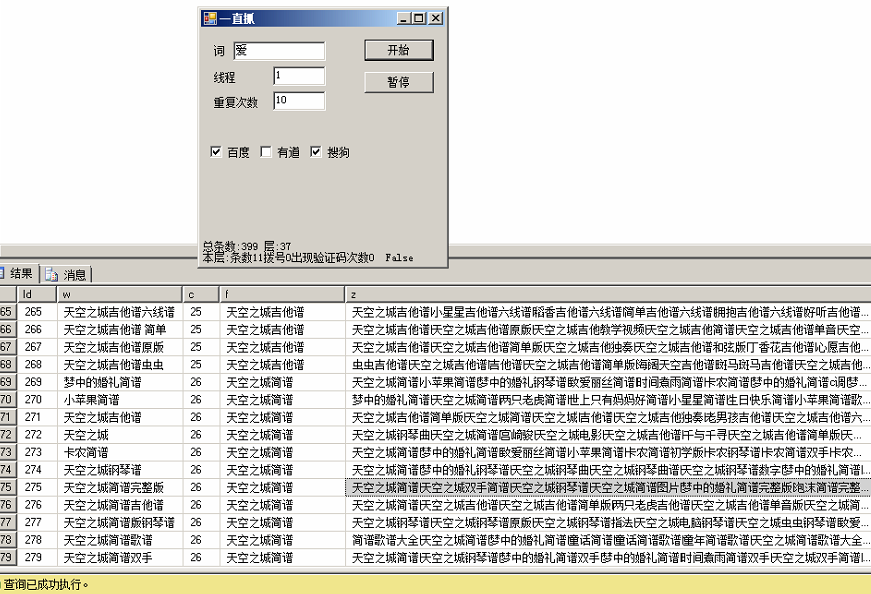Select cell 天空之城钢琴谱
The image size is (871, 594).
click(119, 469)
